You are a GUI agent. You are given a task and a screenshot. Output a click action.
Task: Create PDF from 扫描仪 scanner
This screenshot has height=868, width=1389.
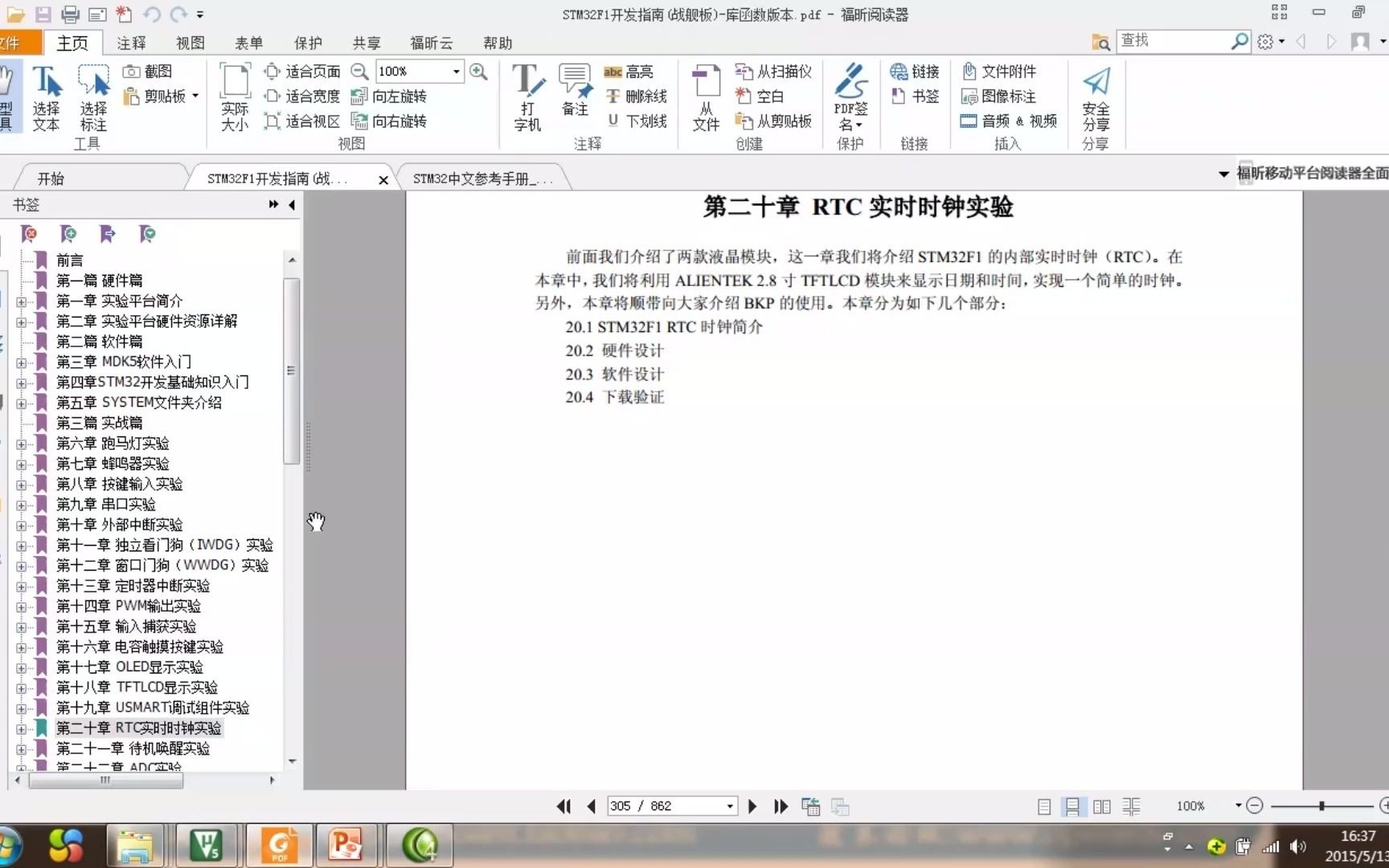pos(773,71)
